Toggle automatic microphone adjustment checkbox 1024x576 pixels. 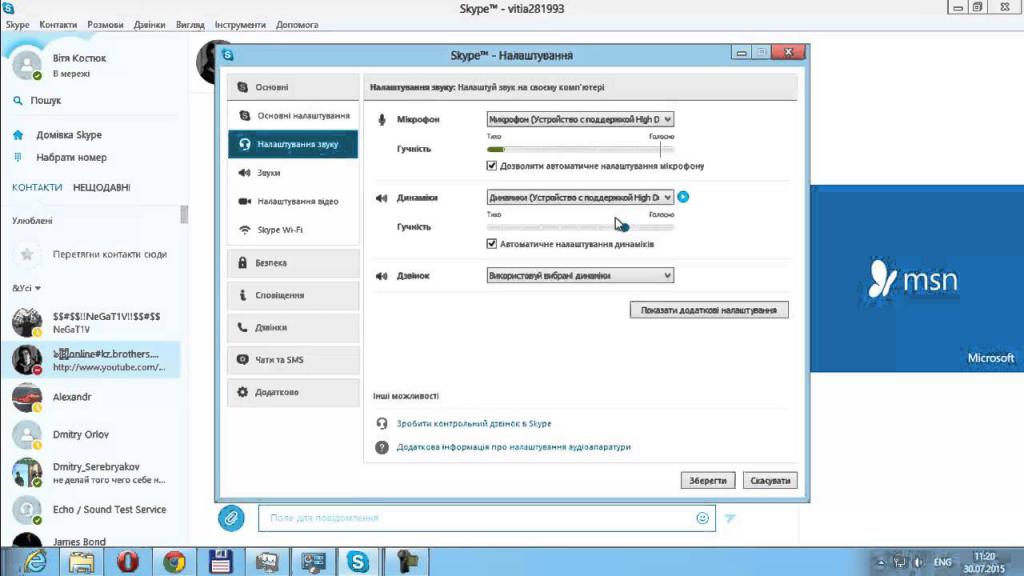click(x=492, y=166)
